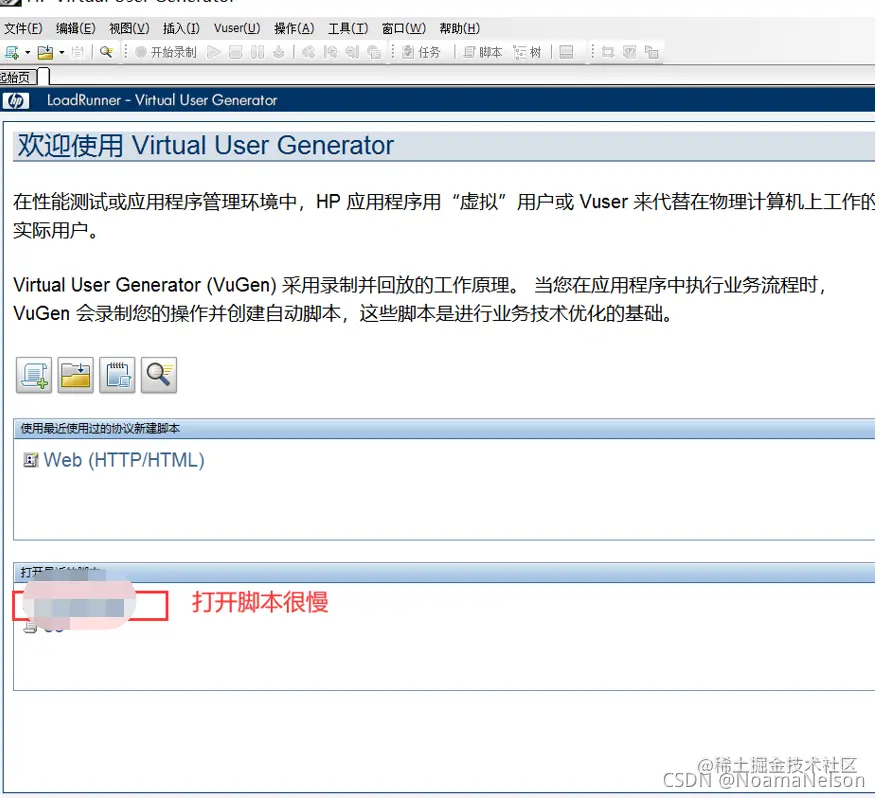Click the output window toolbar icon
Viewport: 880px width, 798px height.
coord(567,53)
